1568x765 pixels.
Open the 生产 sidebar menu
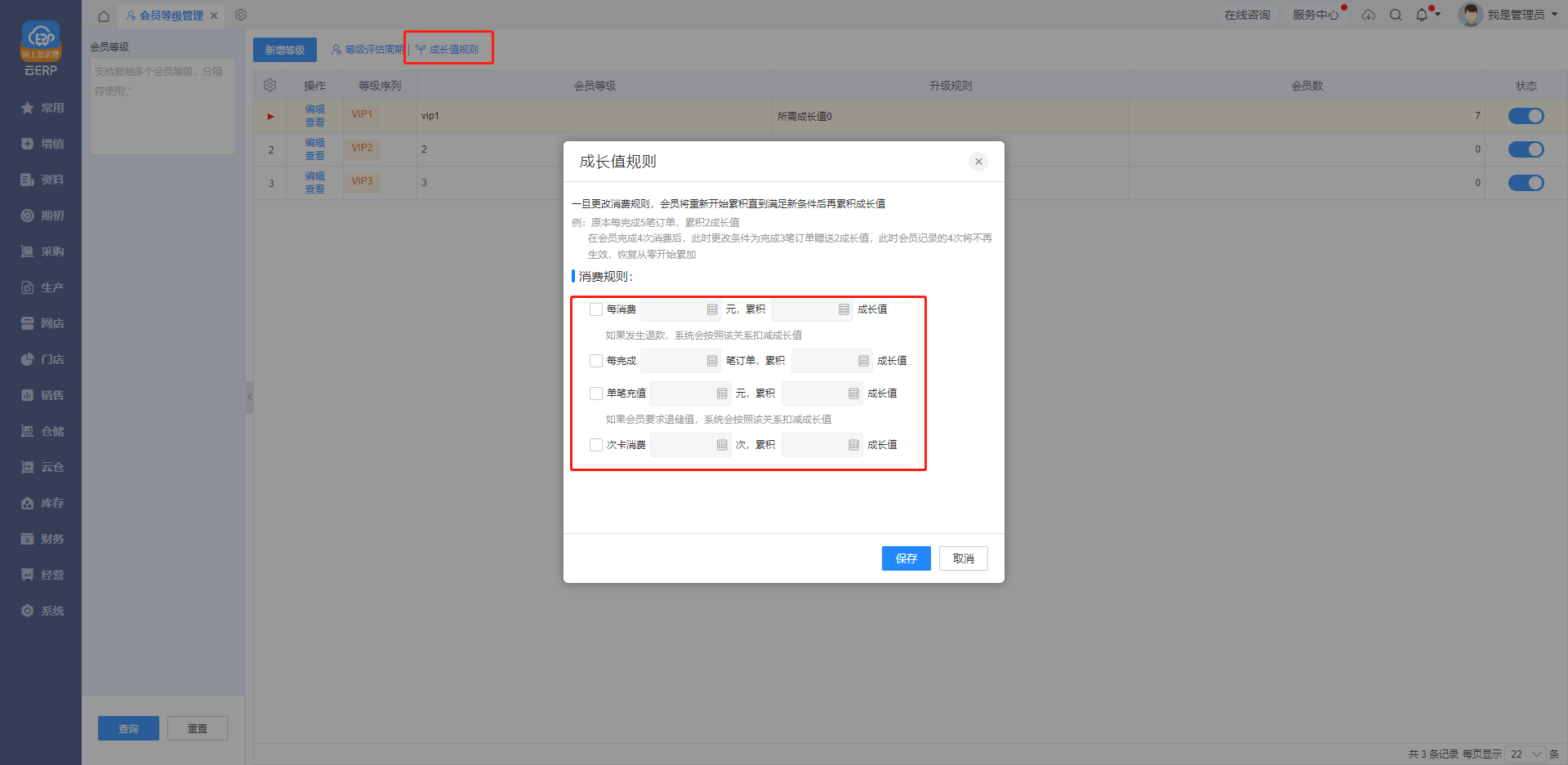41,287
